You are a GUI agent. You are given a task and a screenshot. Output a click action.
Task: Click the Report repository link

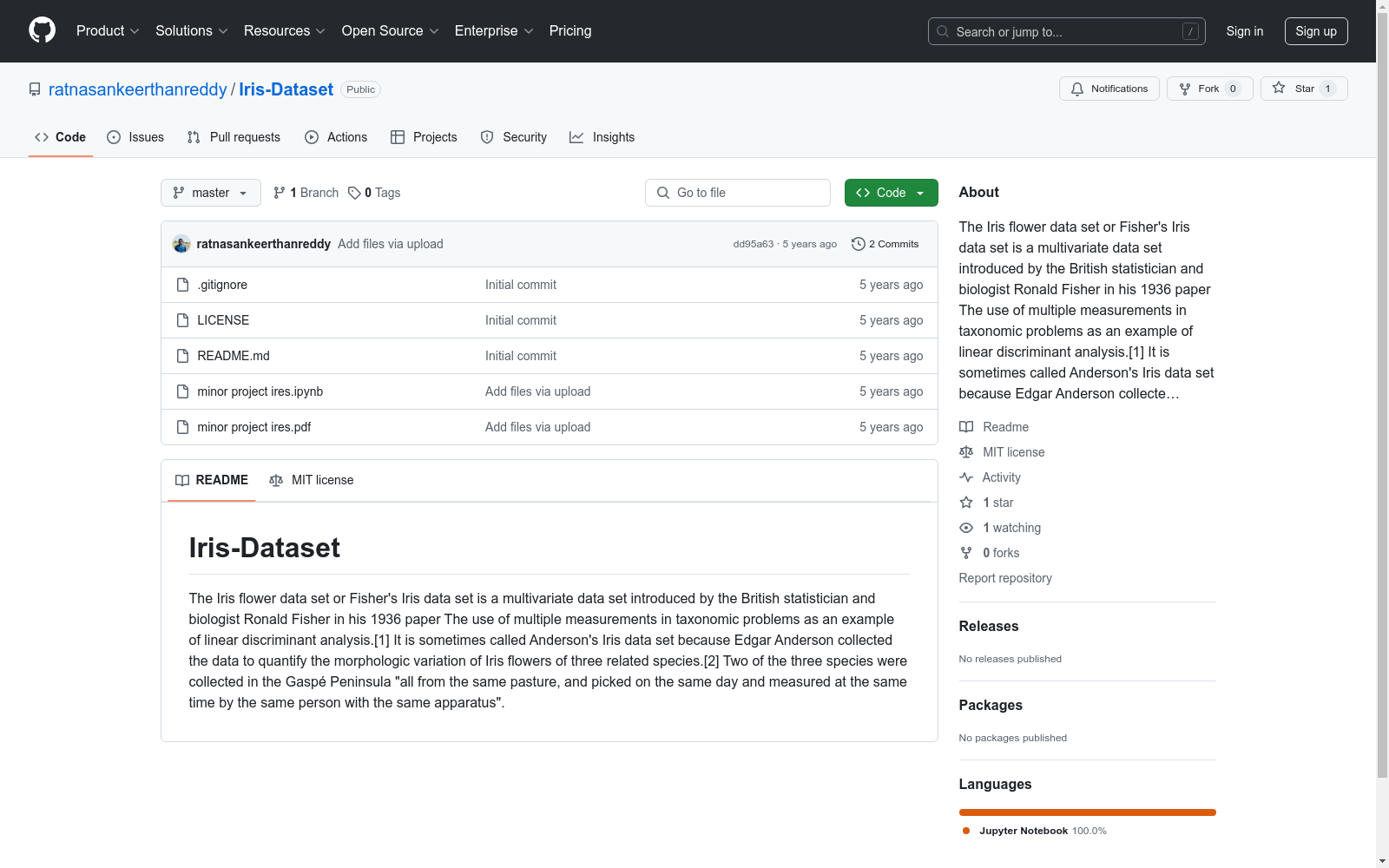point(1005,578)
